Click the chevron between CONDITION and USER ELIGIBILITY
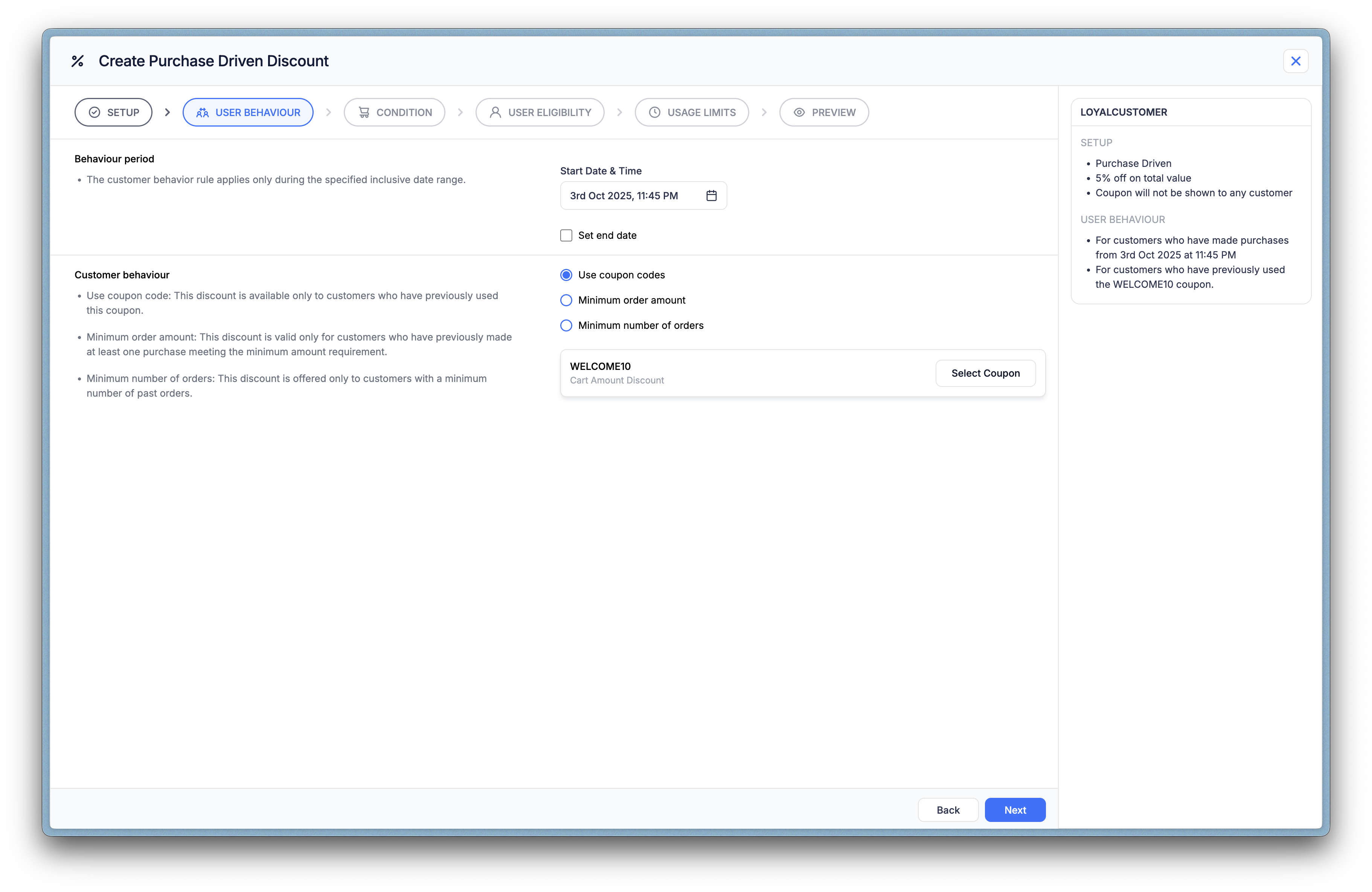Screen dimensions: 1372x892 [x=460, y=112]
